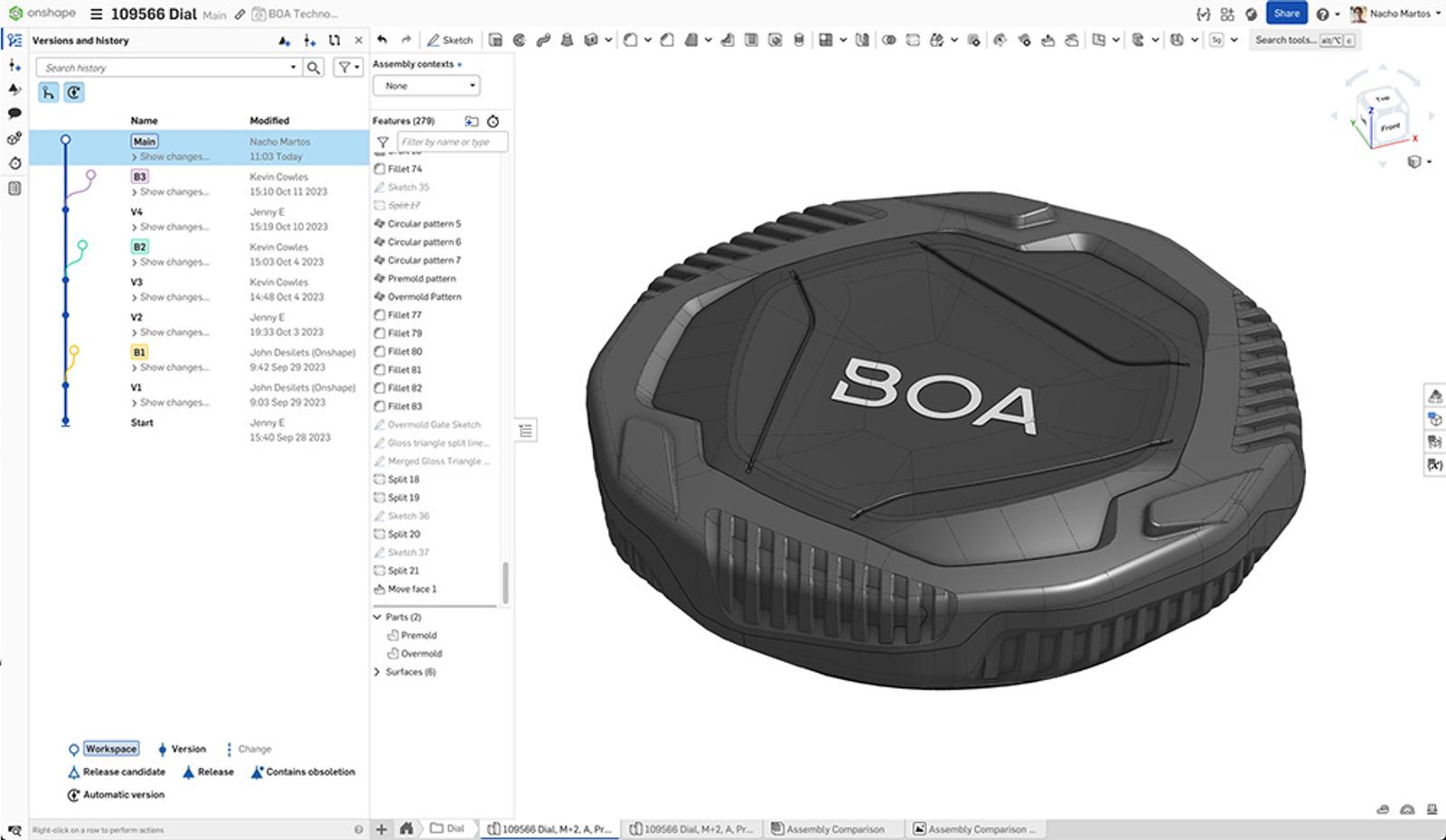Click the create version icon in panel header
This screenshot has width=1446, height=840.
tap(285, 41)
